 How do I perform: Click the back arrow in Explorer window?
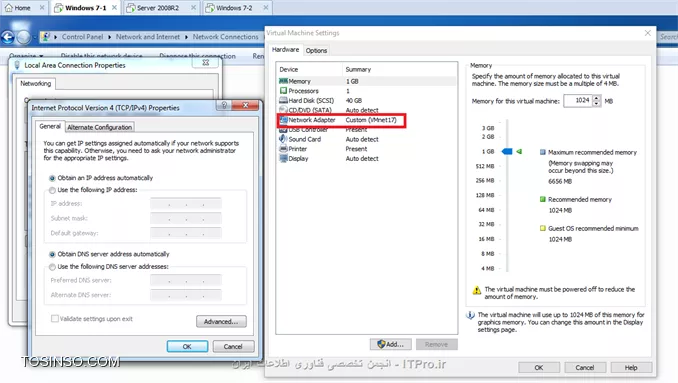point(8,38)
